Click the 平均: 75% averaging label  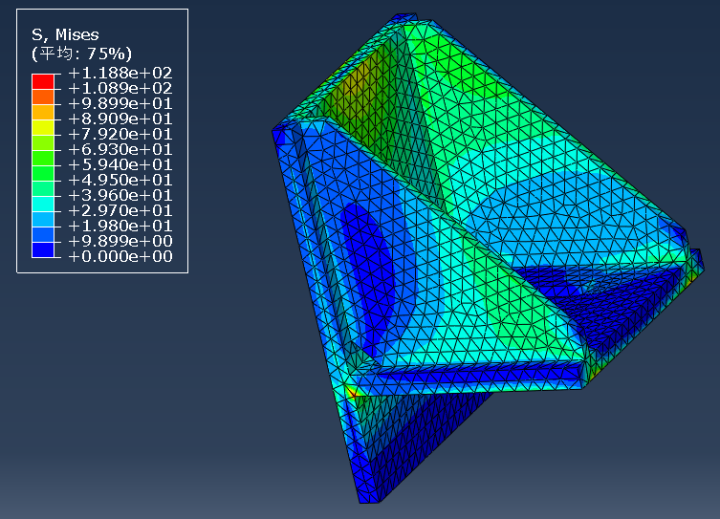coord(81,54)
